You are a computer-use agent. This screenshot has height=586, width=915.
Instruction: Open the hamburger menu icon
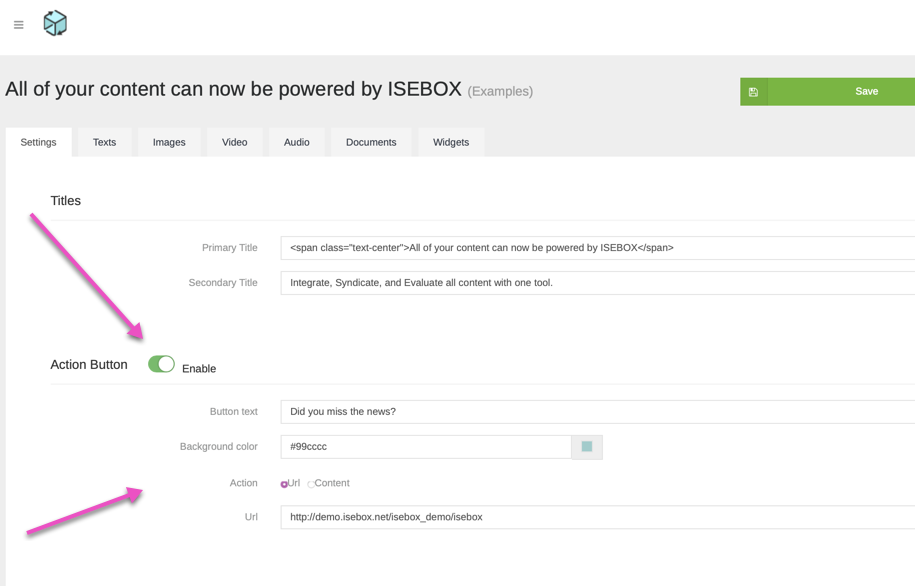tap(19, 25)
